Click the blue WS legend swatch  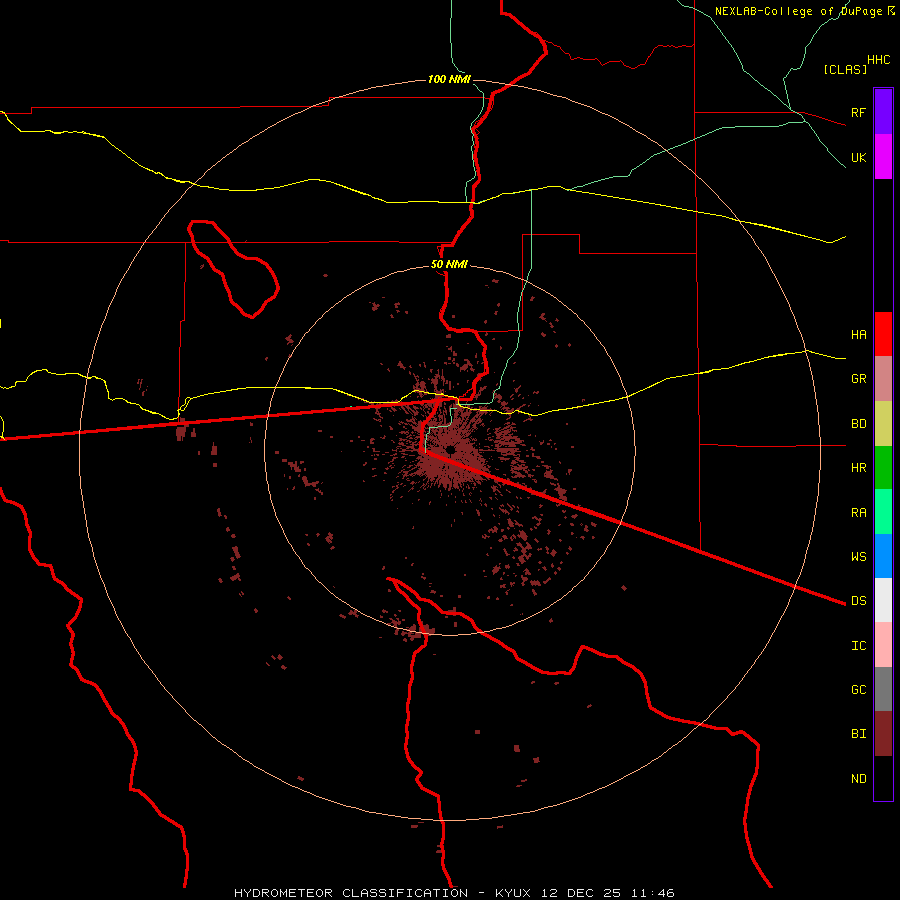click(883, 556)
